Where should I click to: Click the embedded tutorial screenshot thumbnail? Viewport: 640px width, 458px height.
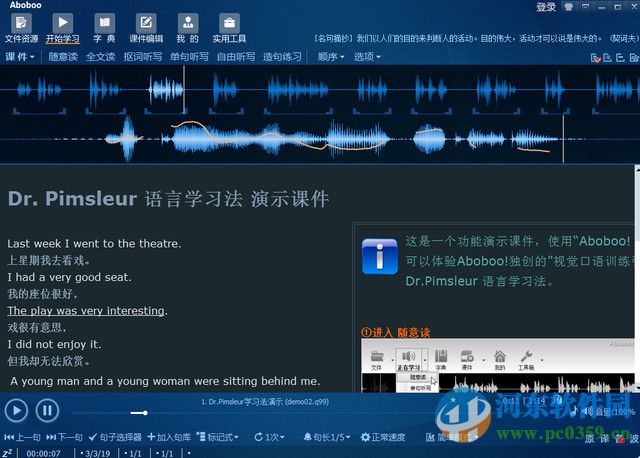point(498,365)
